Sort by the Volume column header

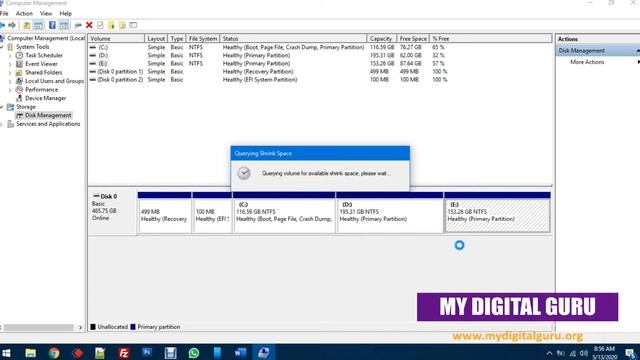pos(116,38)
